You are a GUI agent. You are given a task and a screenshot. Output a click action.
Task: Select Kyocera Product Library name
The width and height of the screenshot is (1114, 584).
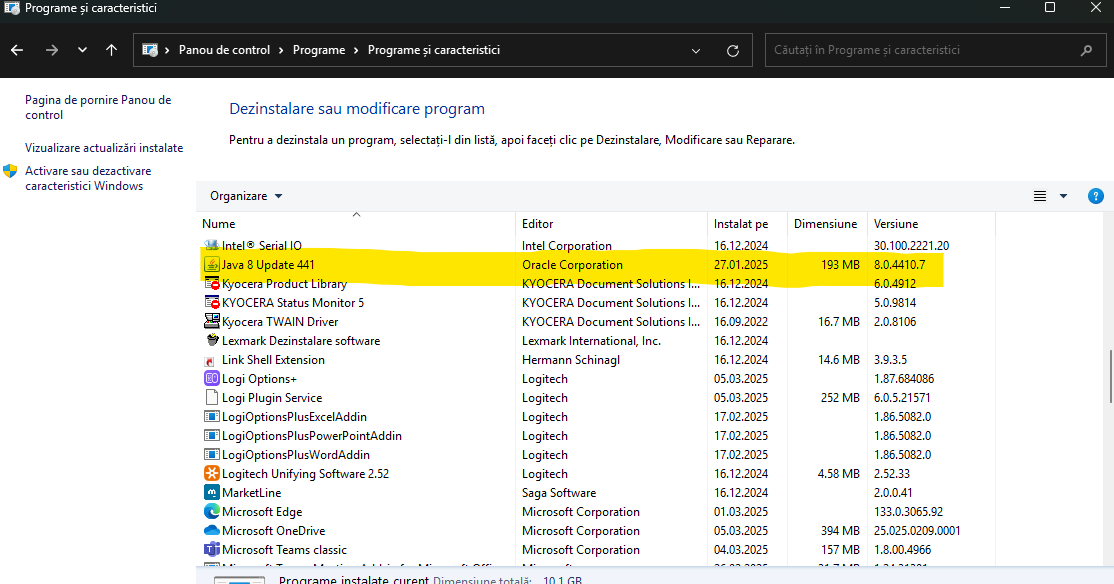[x=284, y=284]
